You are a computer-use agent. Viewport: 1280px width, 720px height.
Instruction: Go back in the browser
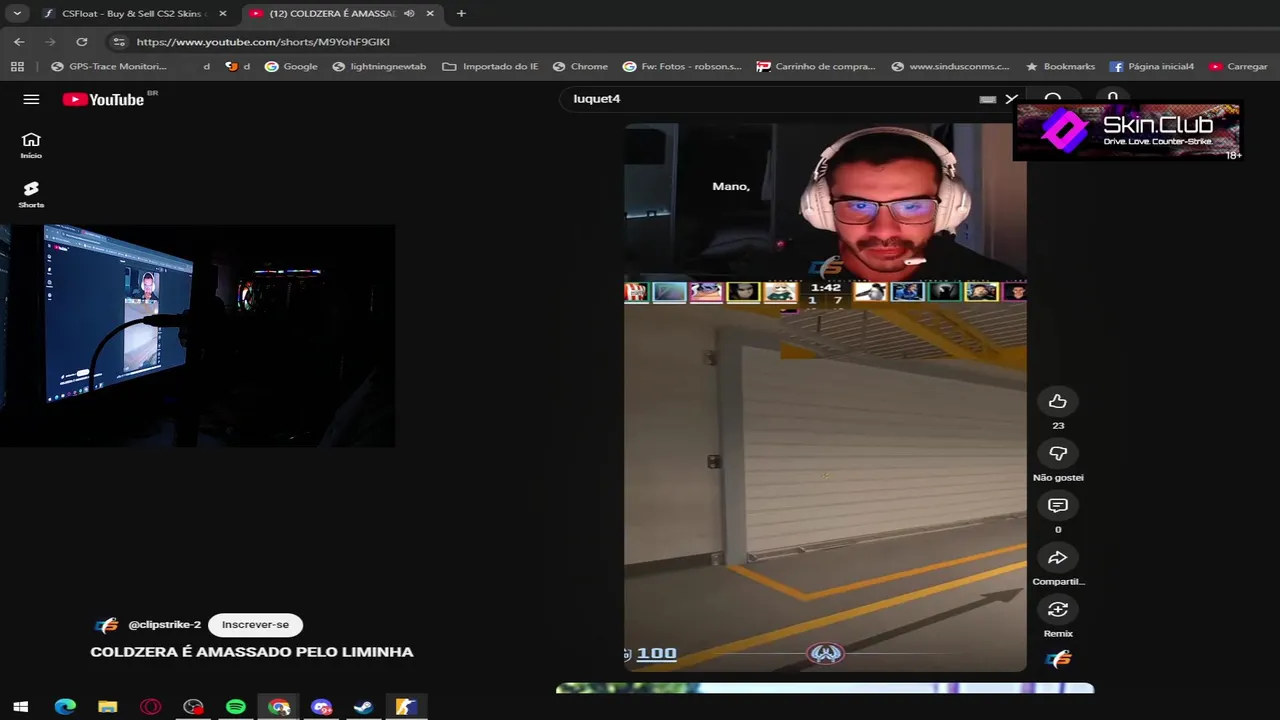(19, 42)
